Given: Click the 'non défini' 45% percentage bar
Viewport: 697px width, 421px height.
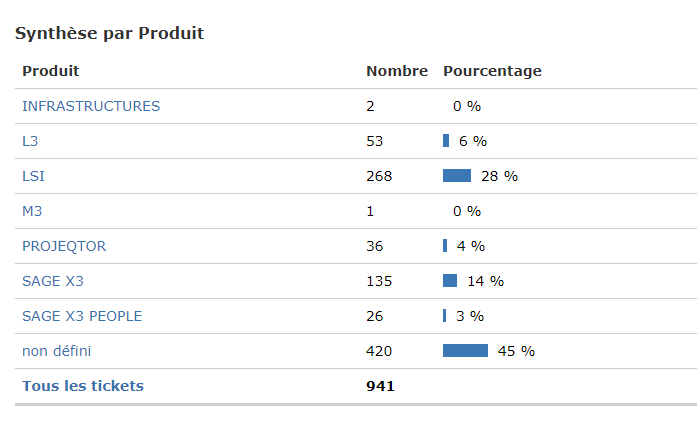Looking at the screenshot, I should click(x=465, y=351).
